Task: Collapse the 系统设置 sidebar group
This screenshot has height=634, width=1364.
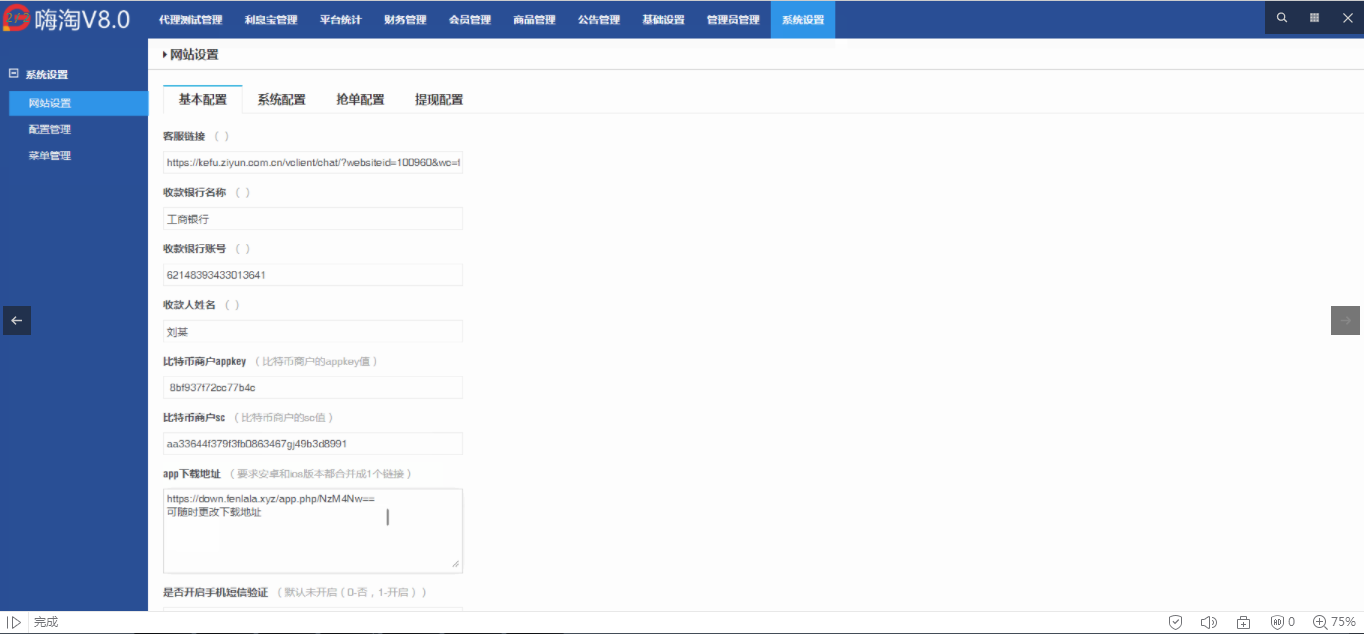Action: click(x=14, y=74)
